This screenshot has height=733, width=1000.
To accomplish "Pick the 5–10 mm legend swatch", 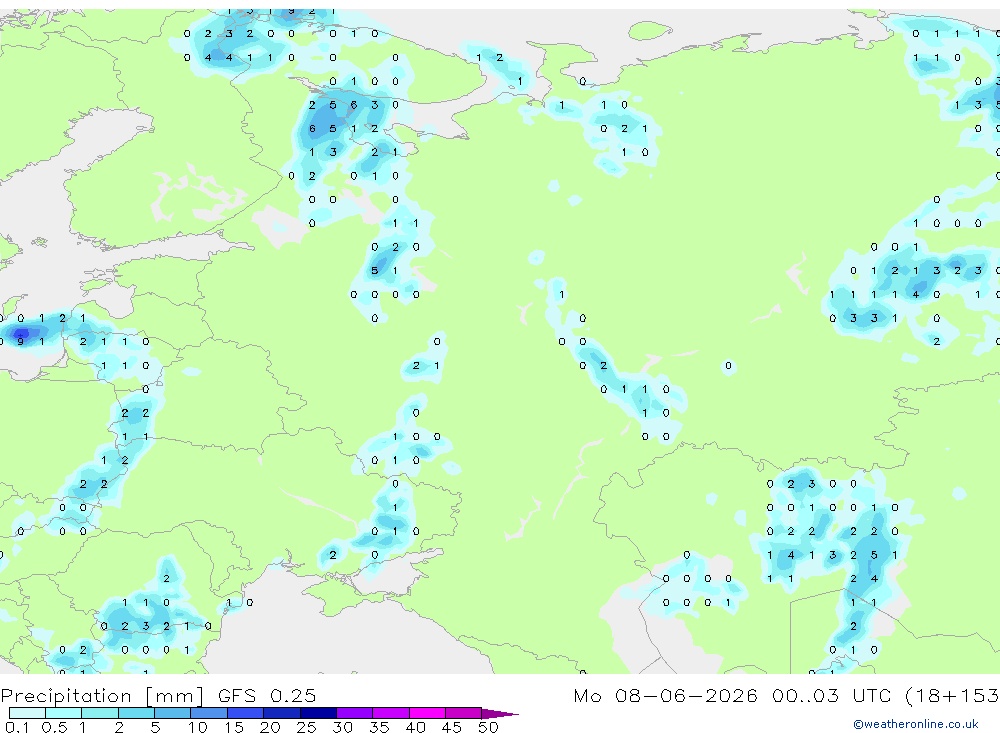I will coord(173,713).
